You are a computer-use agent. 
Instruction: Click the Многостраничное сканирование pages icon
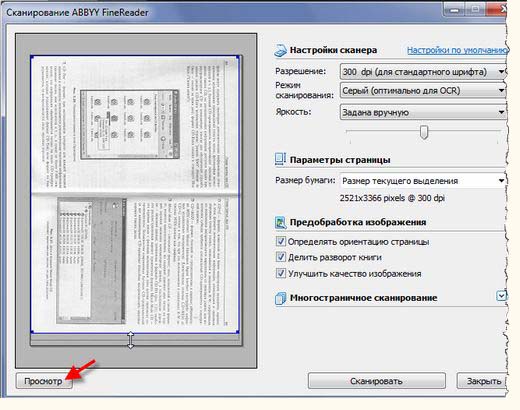pyautogui.click(x=280, y=298)
